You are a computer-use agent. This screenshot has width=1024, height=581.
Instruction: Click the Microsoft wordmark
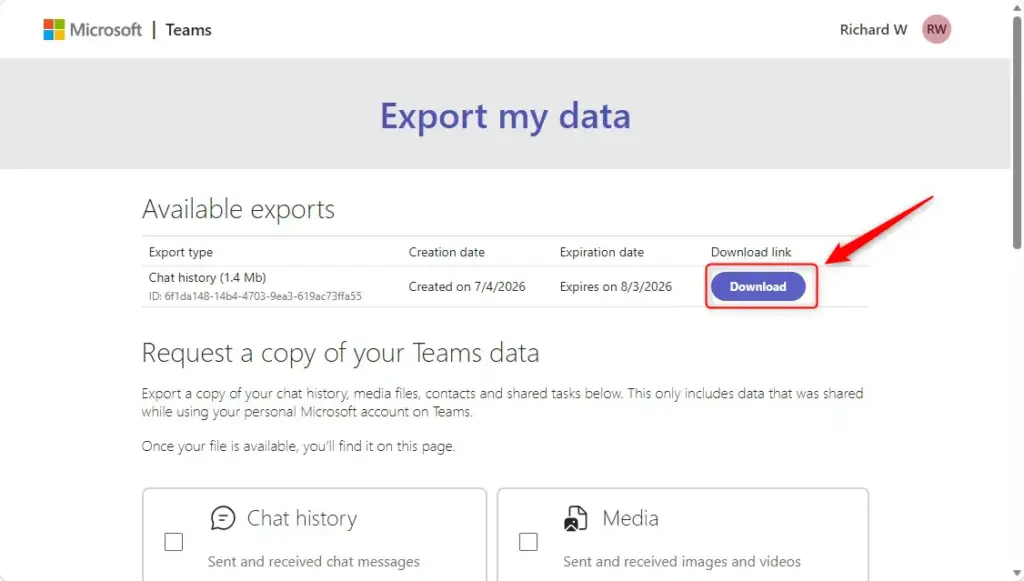coord(105,30)
